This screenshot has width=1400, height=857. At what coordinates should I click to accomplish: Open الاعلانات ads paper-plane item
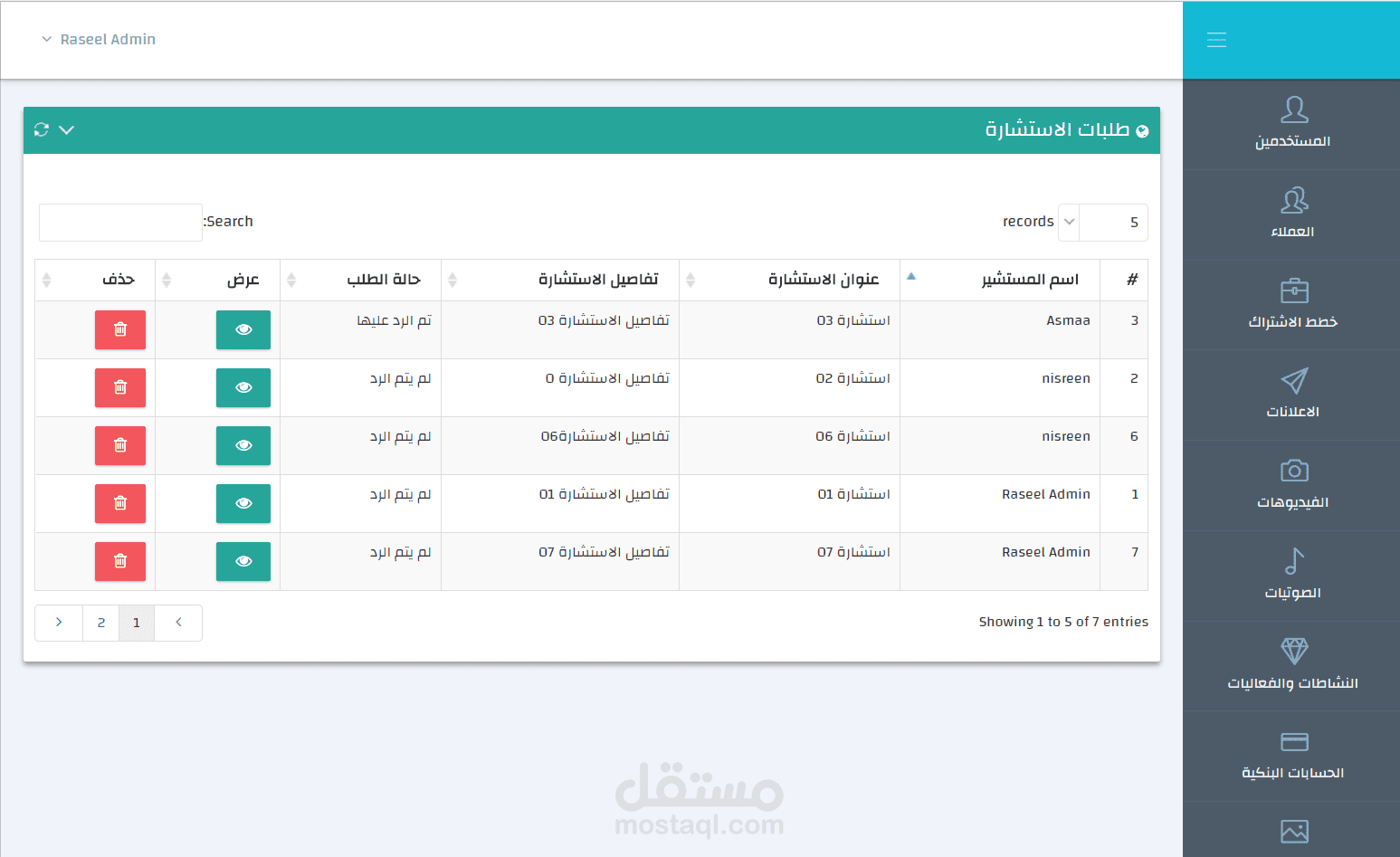coord(1292,395)
